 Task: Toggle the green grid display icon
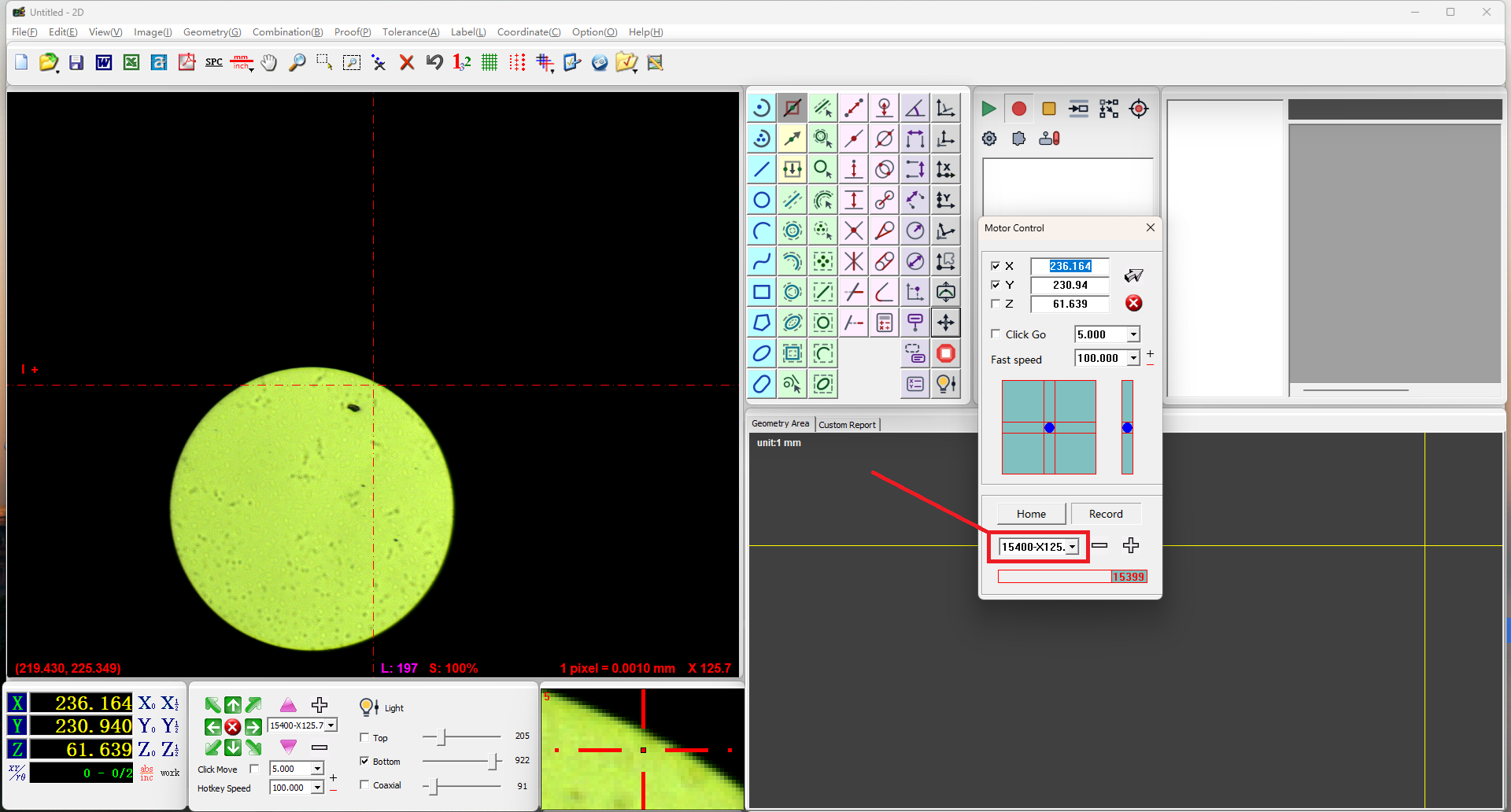tap(490, 63)
